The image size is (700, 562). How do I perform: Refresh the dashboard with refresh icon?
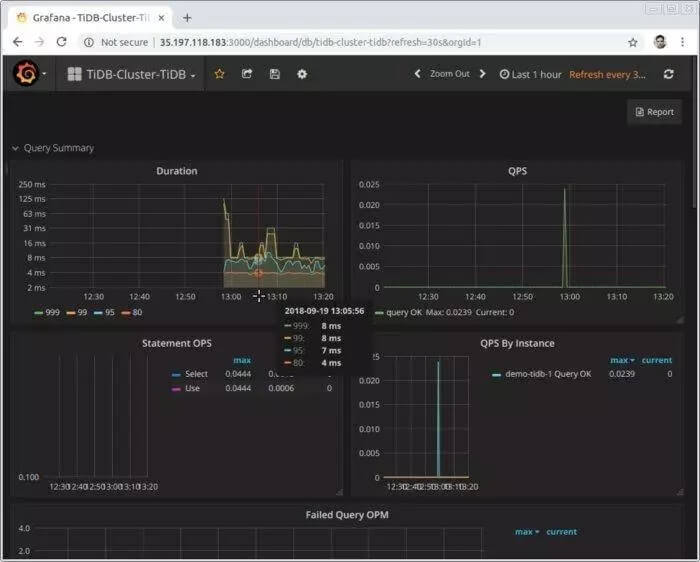tap(668, 74)
